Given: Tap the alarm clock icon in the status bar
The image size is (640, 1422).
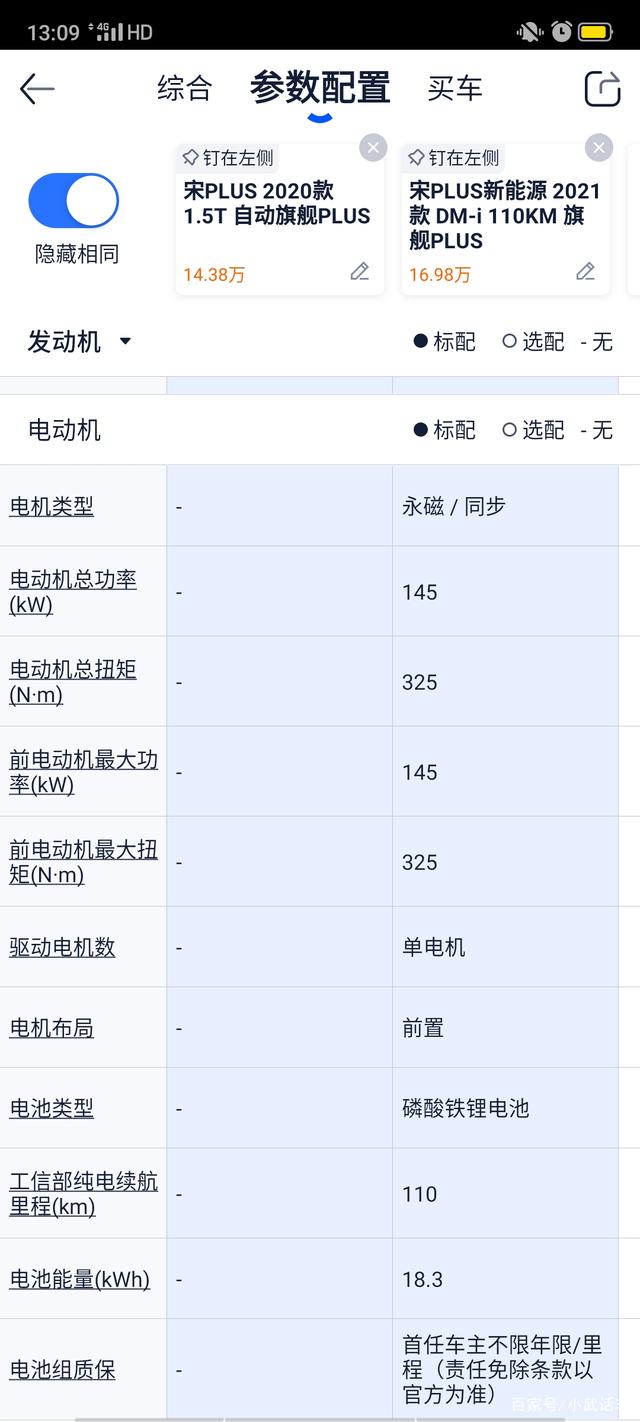Looking at the screenshot, I should tap(561, 31).
